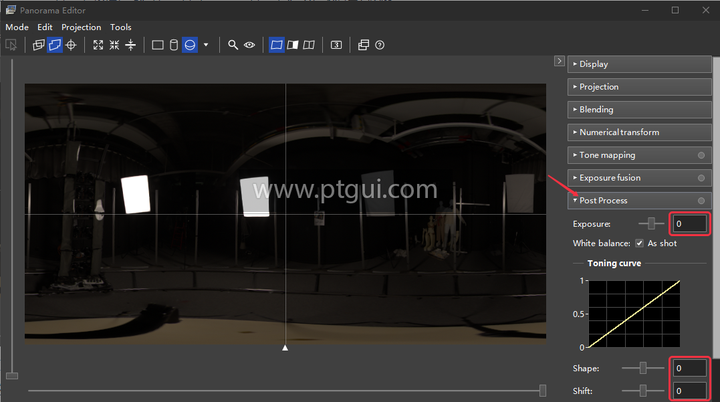Click the straighten panorama icon
720x402 pixels.
pos(130,45)
